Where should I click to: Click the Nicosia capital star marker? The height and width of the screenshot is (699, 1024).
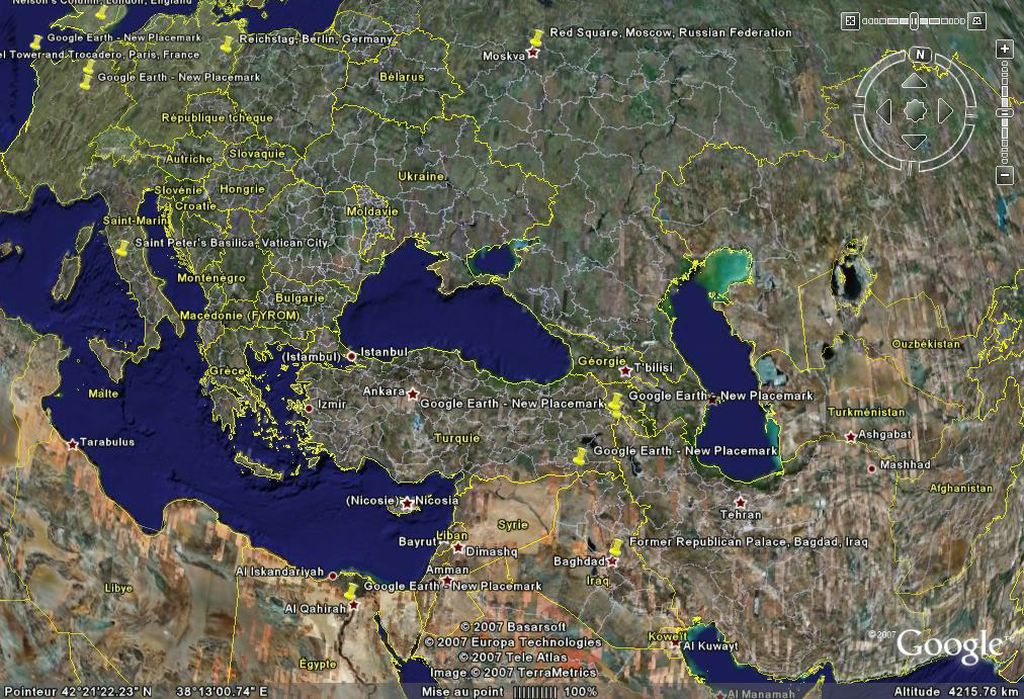tap(407, 503)
